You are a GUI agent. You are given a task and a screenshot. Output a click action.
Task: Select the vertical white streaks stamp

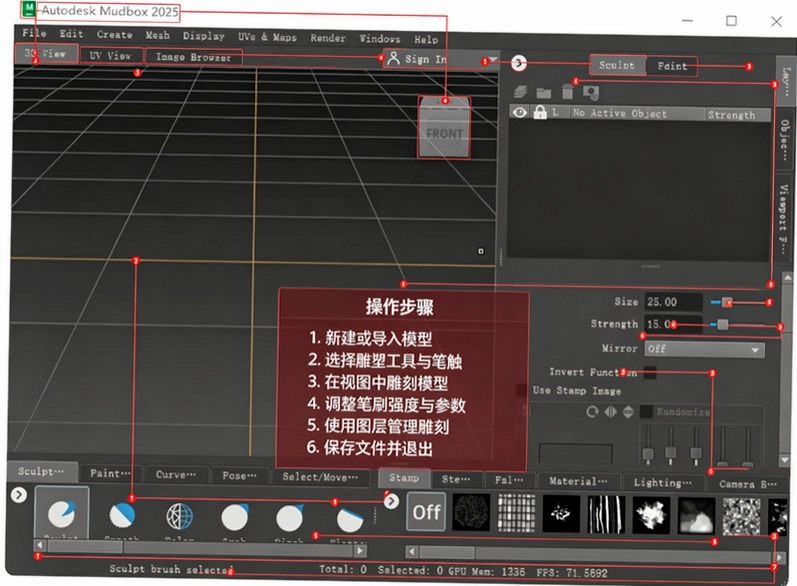tap(606, 515)
